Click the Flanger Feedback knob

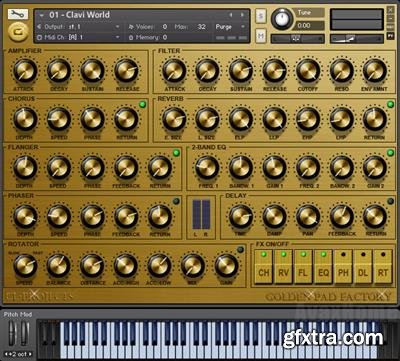point(126,167)
